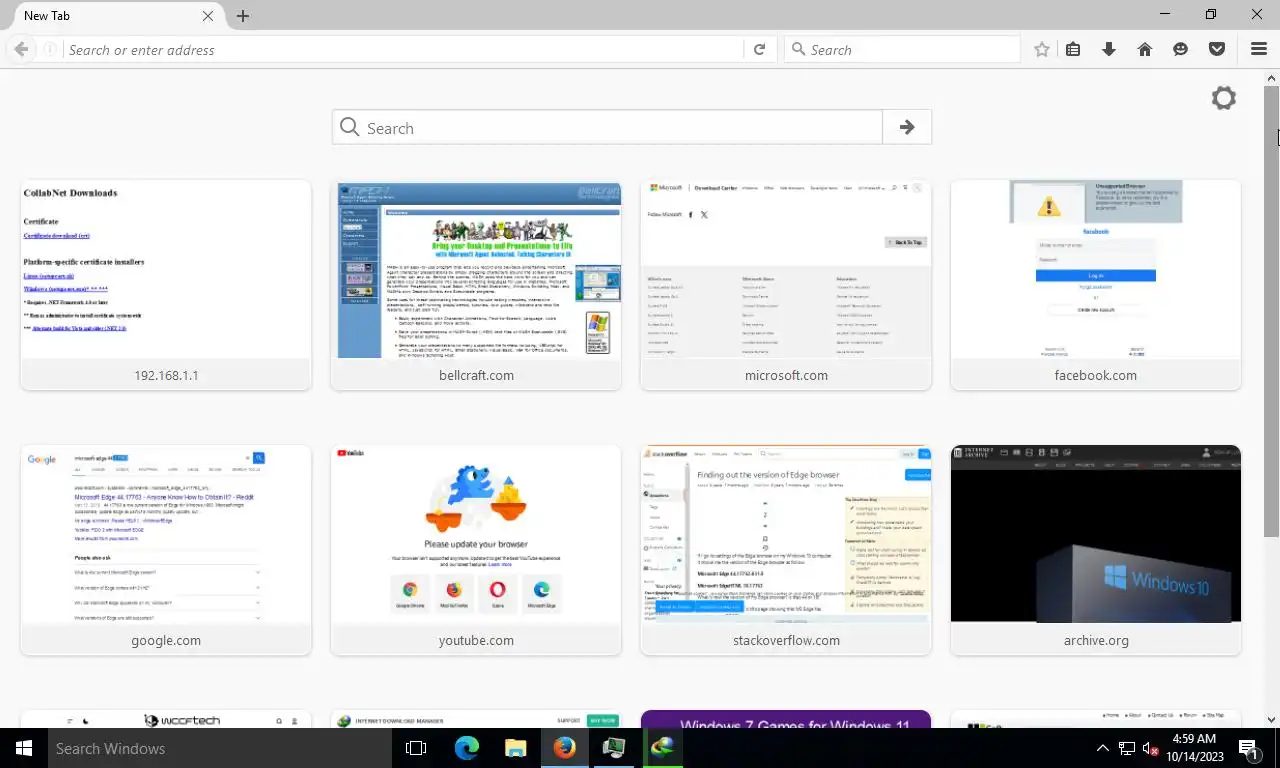
Task: Open the 192.168.1.1 tile
Action: tap(166, 285)
